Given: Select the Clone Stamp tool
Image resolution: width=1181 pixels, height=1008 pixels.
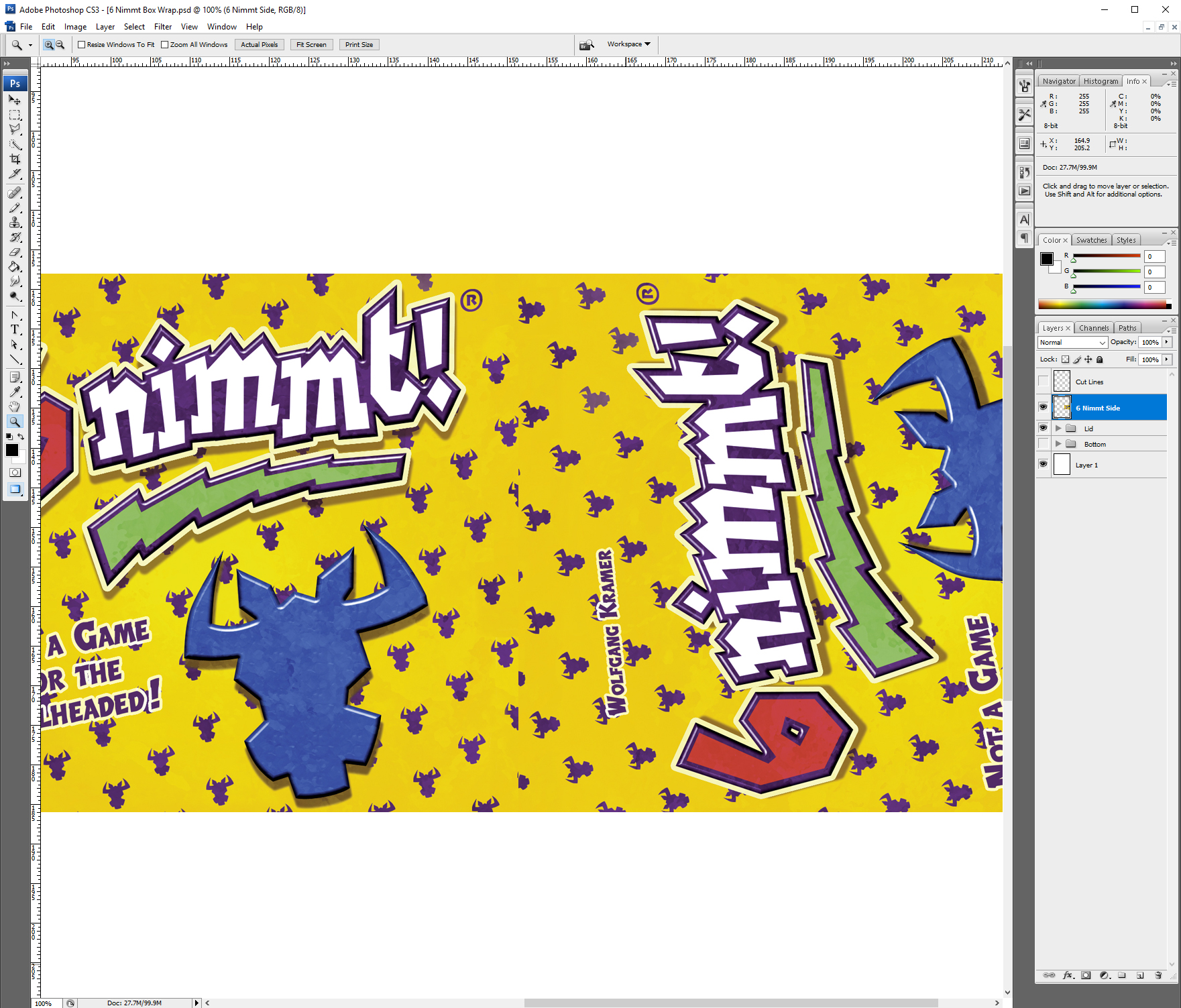Looking at the screenshot, I should click(x=15, y=222).
